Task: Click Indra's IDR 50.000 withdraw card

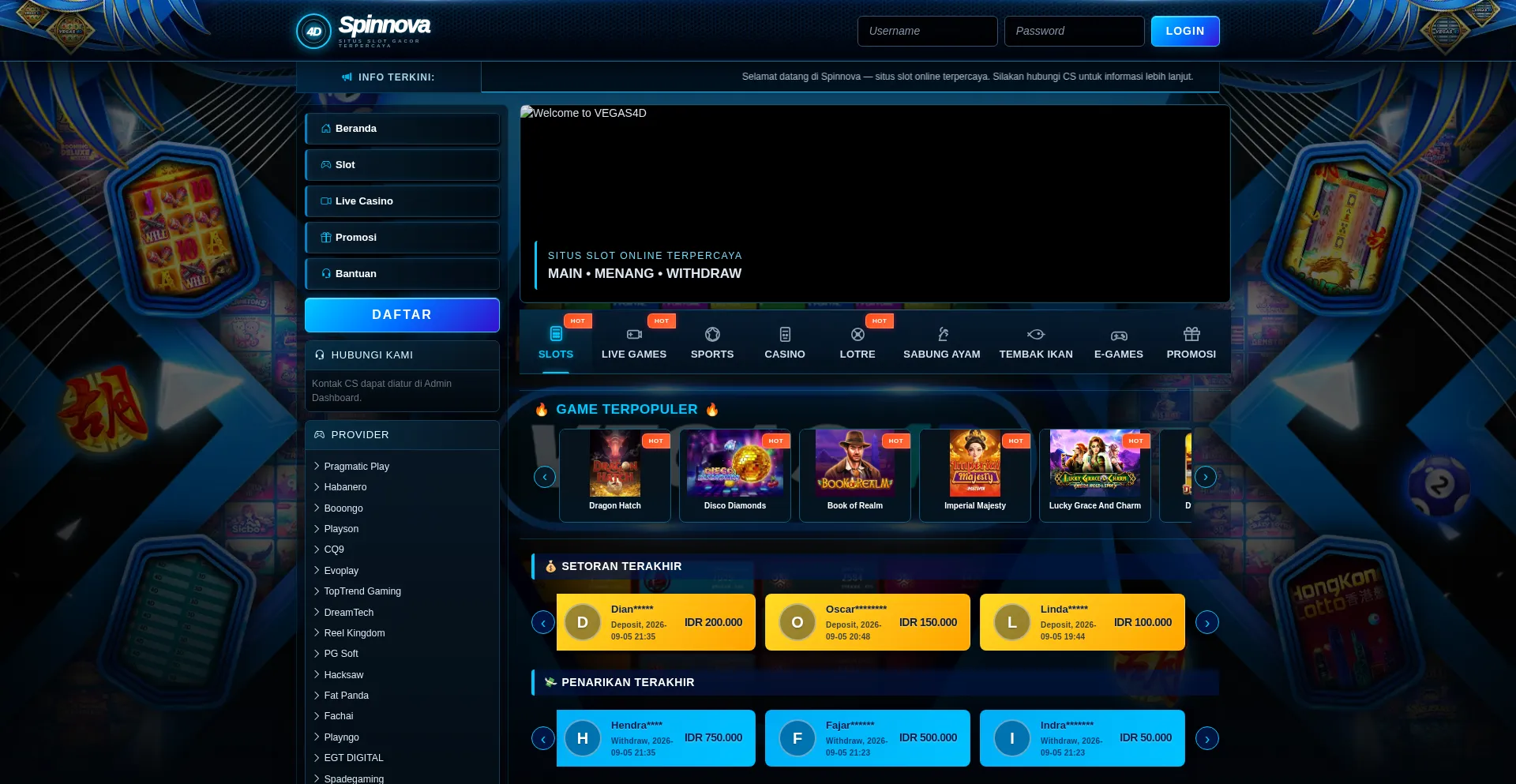Action: [1083, 738]
